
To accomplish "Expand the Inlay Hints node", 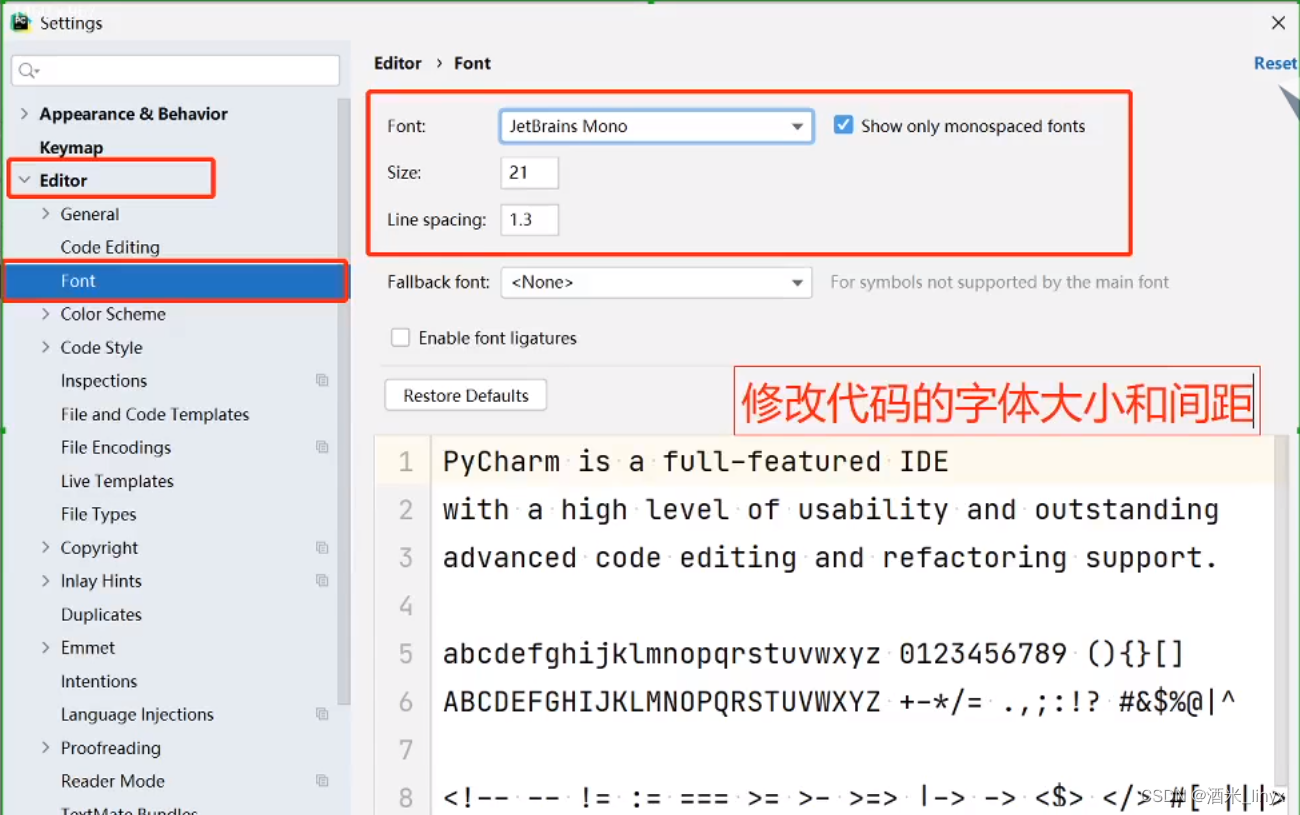I will [x=46, y=580].
